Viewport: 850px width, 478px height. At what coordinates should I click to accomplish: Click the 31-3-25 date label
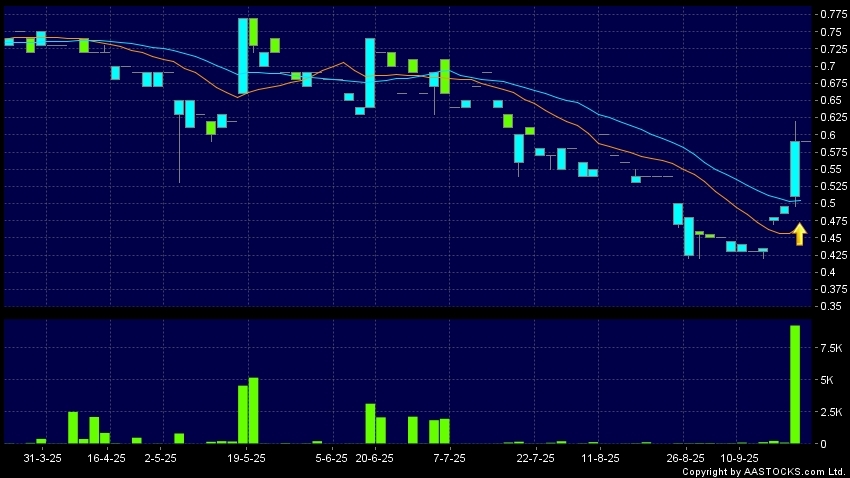(x=42, y=458)
